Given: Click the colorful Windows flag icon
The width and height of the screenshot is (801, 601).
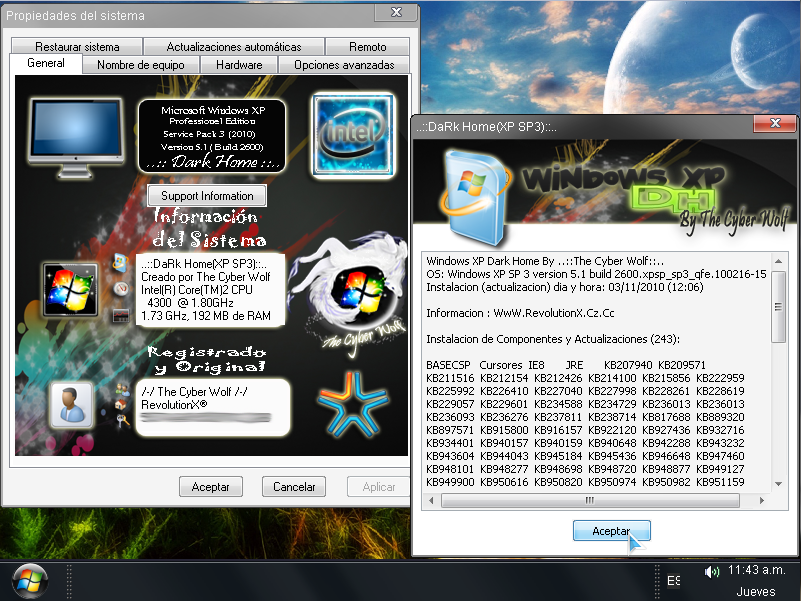Looking at the screenshot, I should pyautogui.click(x=70, y=290).
